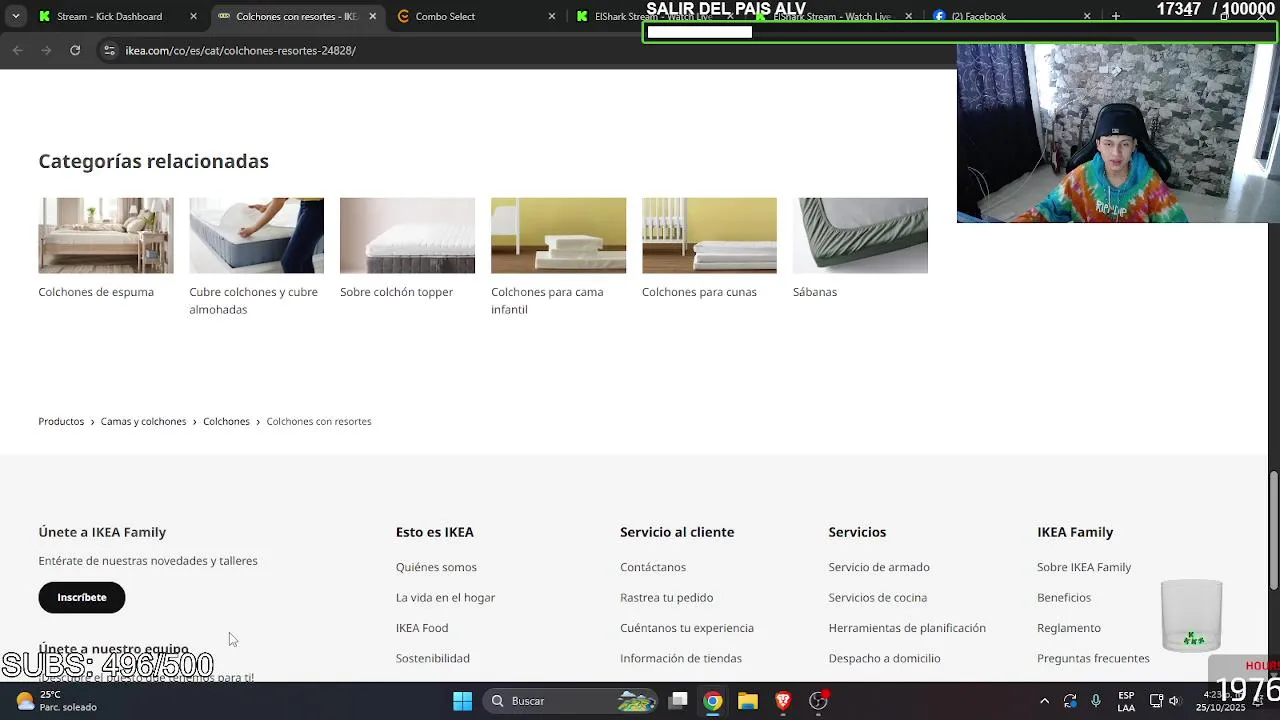The height and width of the screenshot is (720, 1280).
Task: Open ESP LAA language switcher
Action: click(1126, 701)
